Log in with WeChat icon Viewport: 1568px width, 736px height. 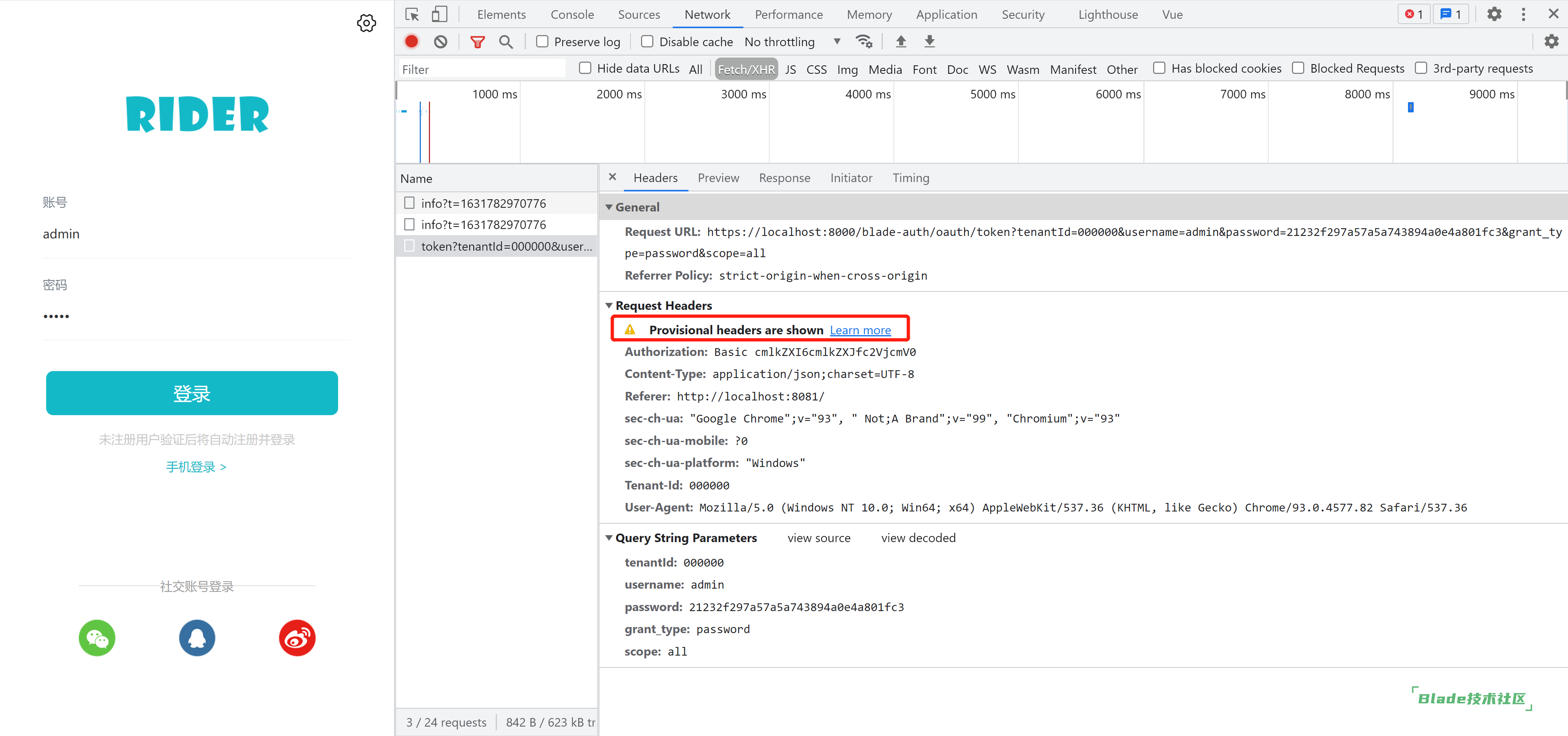click(x=98, y=638)
